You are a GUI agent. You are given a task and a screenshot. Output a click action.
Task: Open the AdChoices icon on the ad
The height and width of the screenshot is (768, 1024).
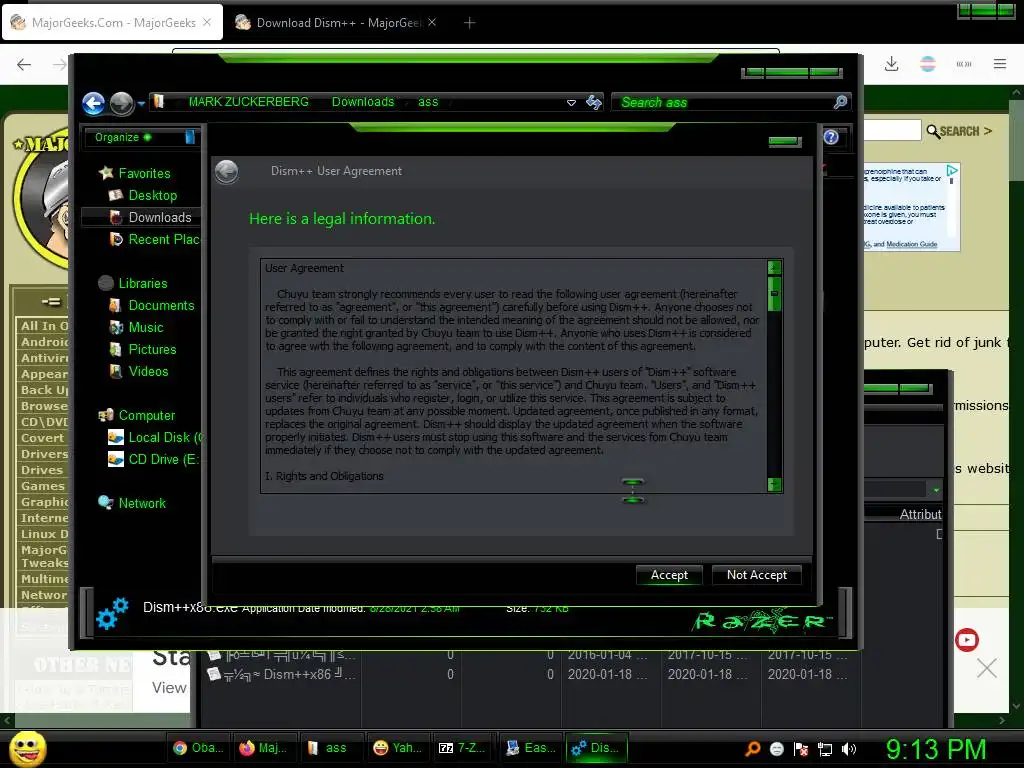(x=952, y=170)
